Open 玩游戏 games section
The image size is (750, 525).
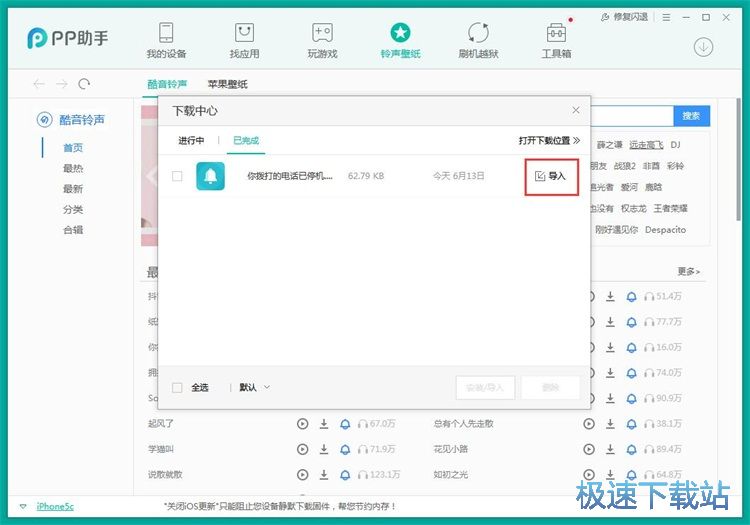point(322,41)
